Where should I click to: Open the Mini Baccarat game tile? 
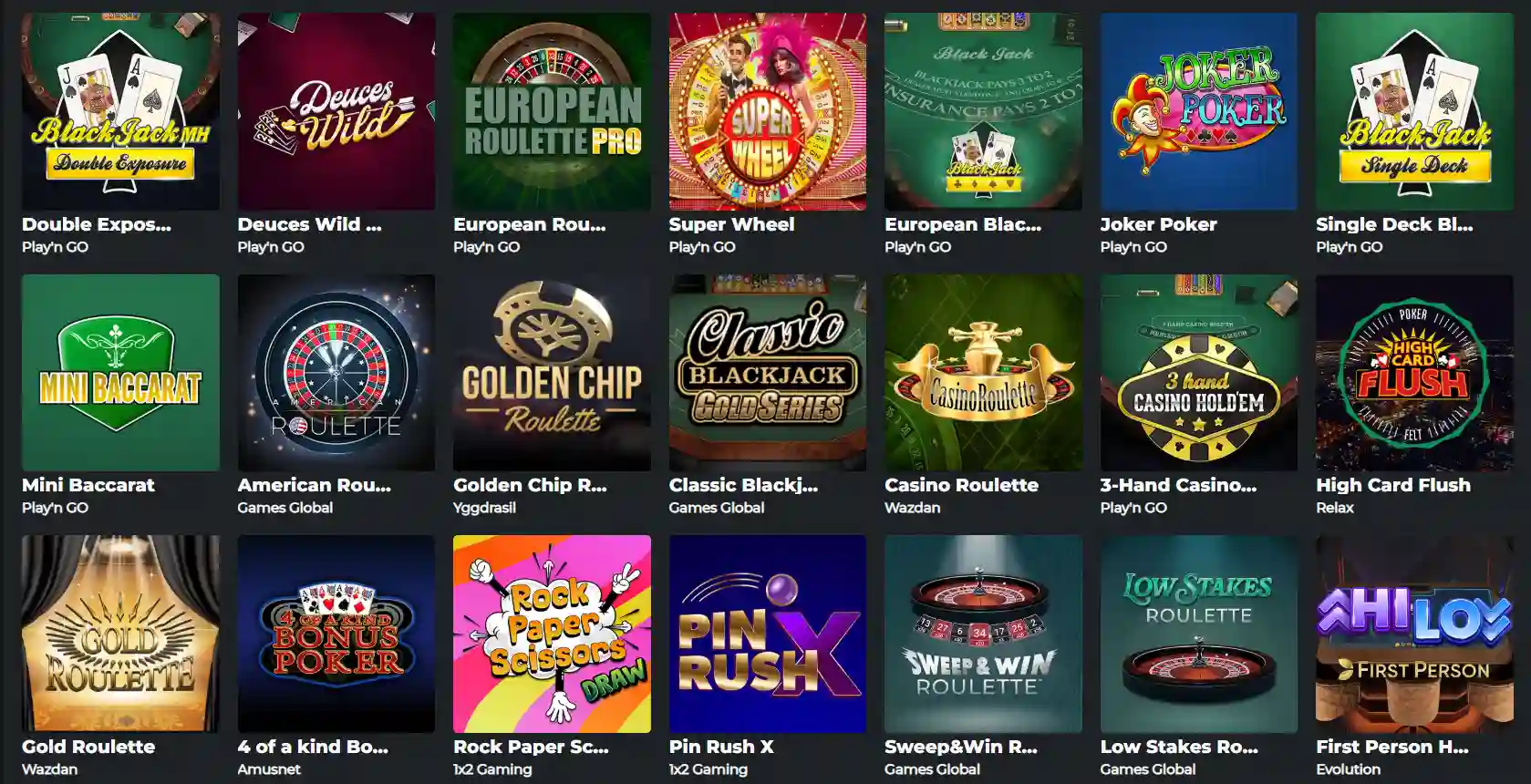(x=120, y=373)
